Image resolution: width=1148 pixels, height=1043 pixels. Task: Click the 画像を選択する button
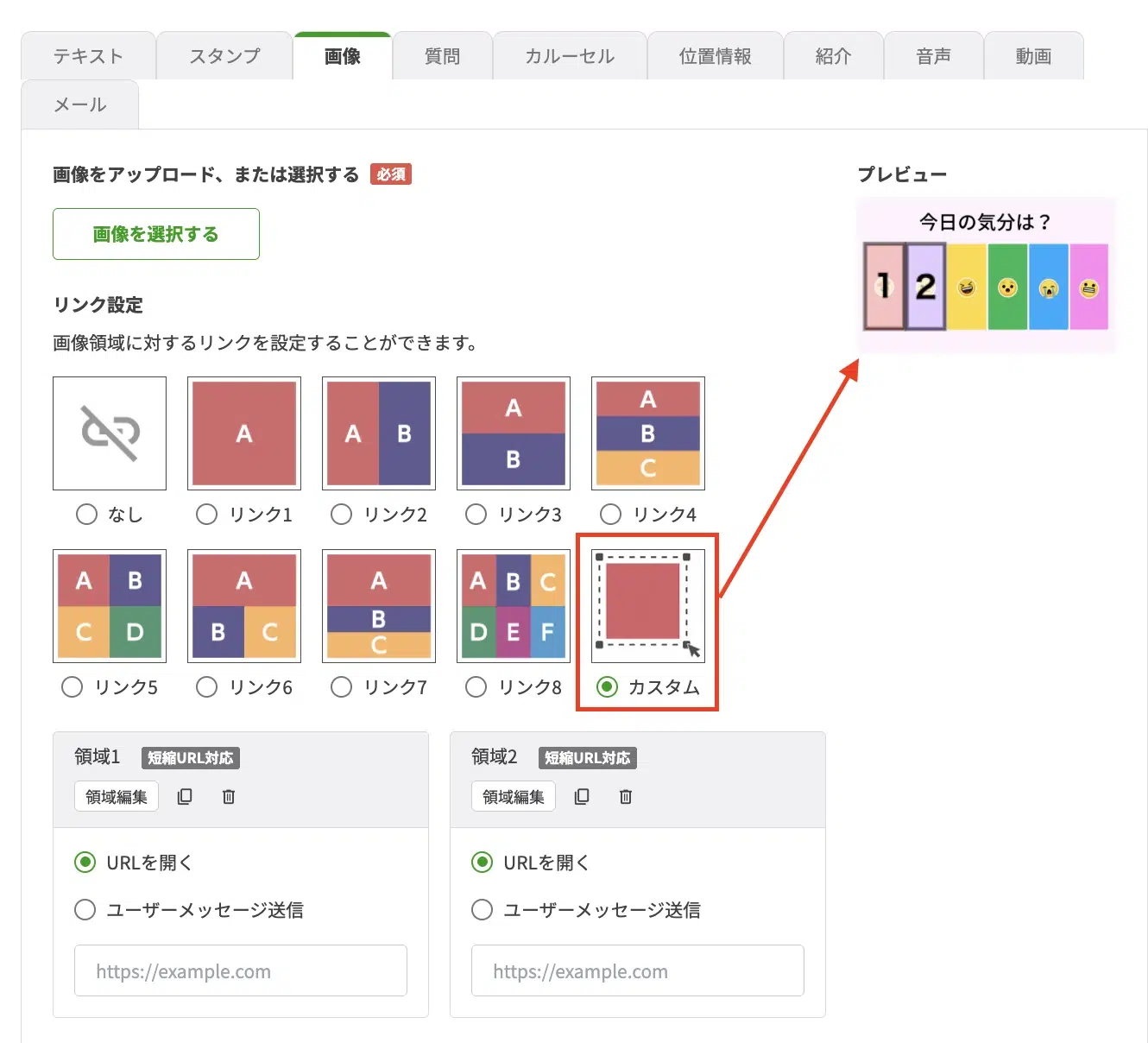click(x=156, y=234)
